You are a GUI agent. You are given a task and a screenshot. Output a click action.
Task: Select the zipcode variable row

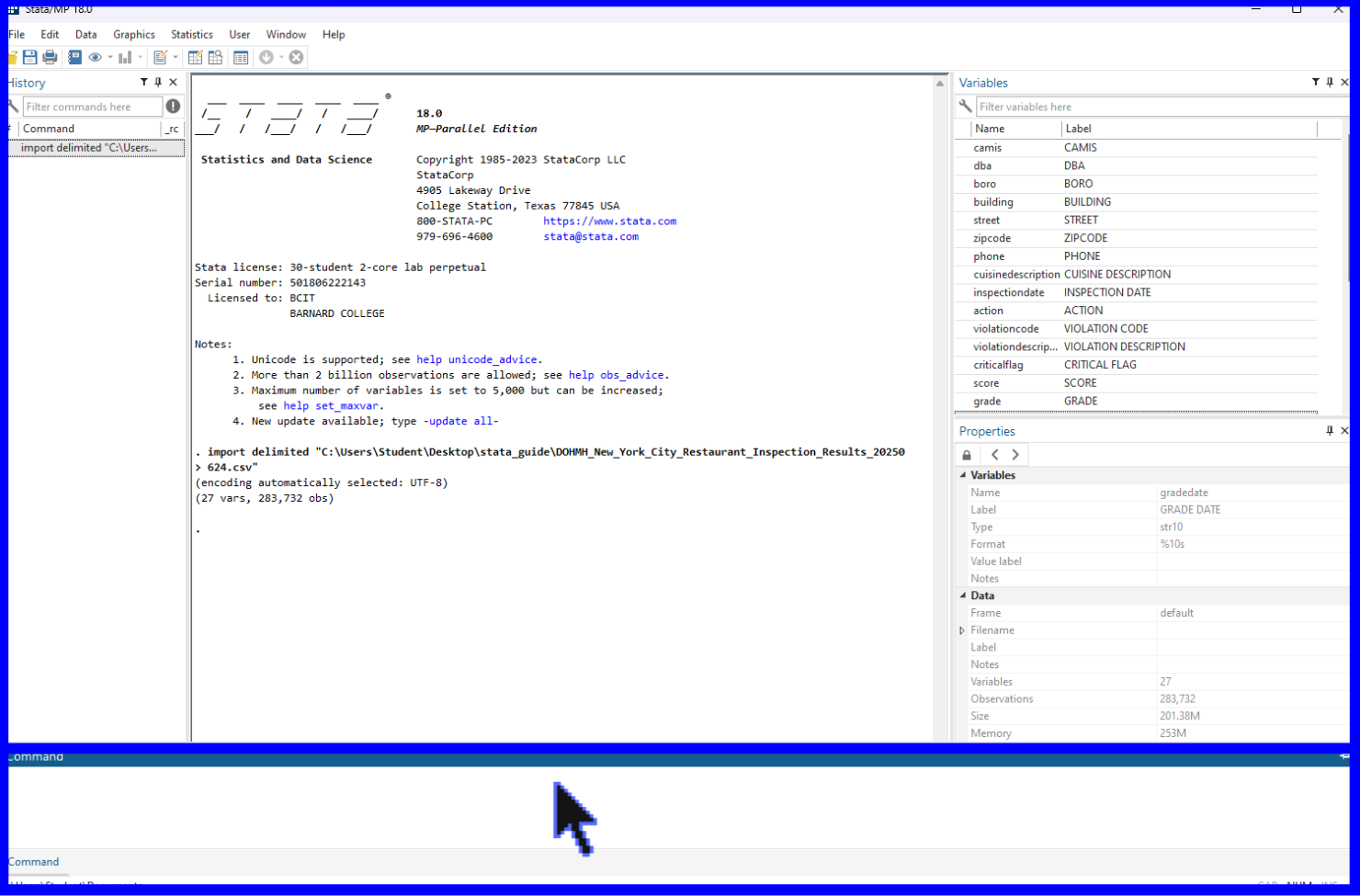pyautogui.click(x=1136, y=238)
